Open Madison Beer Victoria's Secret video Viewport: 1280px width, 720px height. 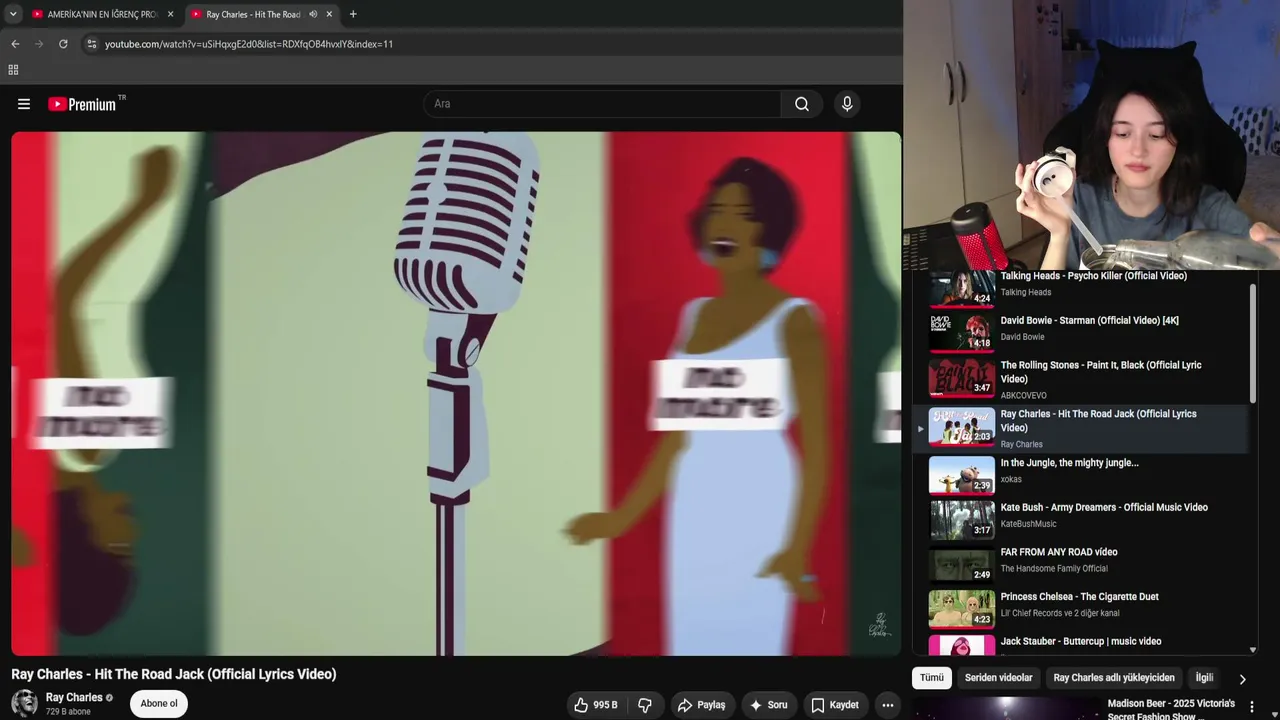[x=1171, y=709]
